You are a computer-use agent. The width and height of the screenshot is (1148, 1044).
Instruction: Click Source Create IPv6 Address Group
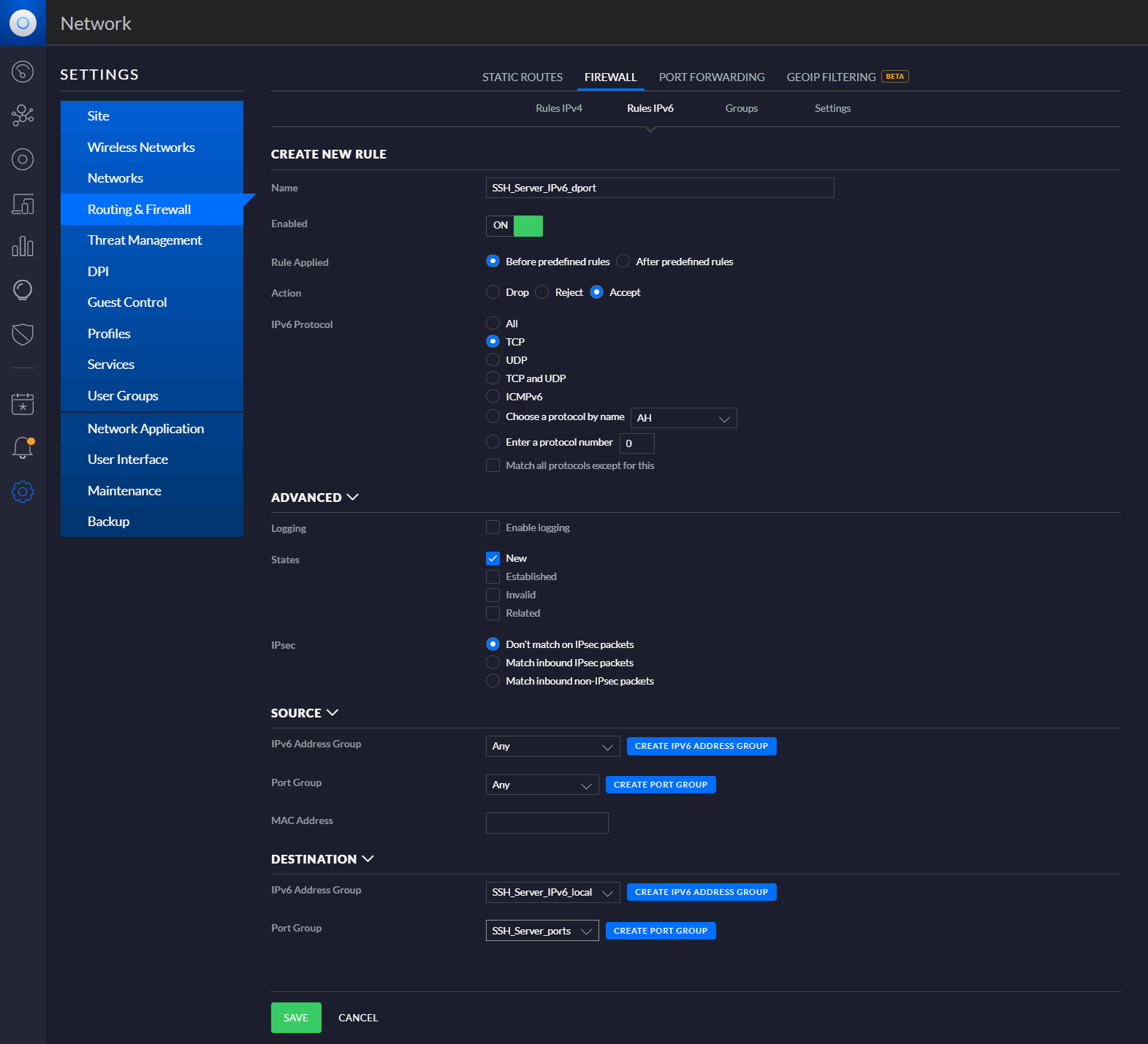[x=702, y=746]
